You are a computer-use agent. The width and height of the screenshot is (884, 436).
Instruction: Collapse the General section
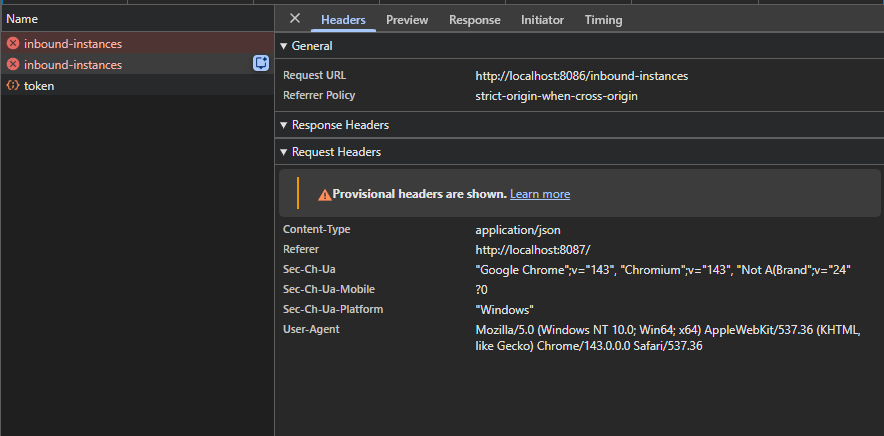point(284,46)
